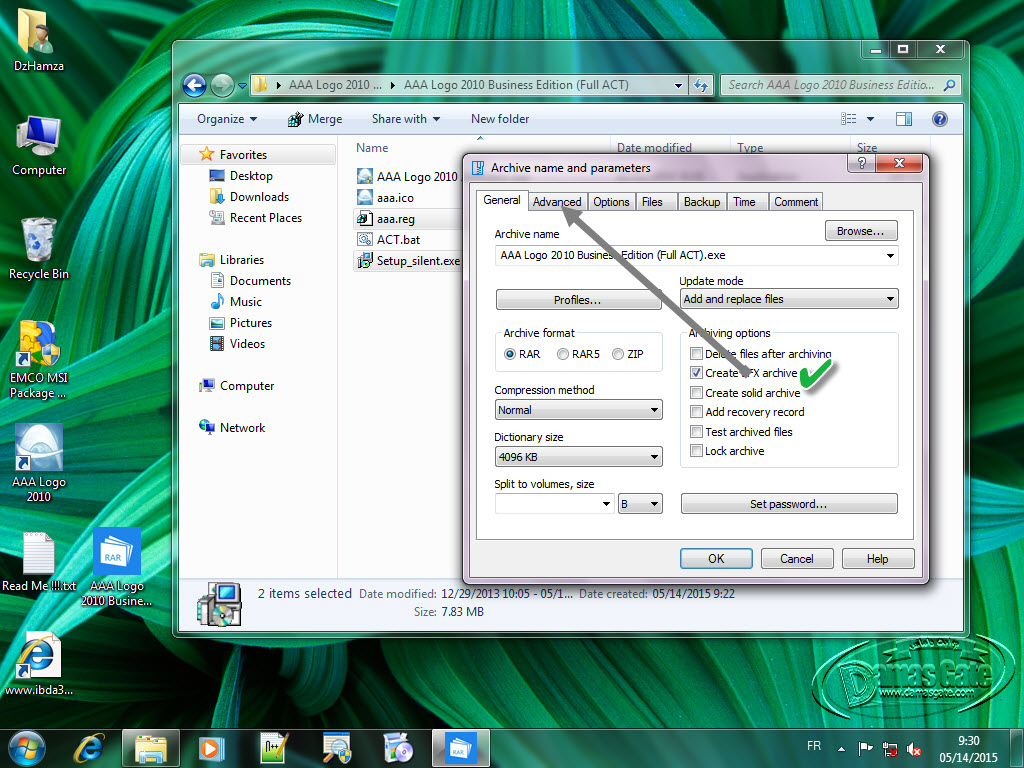Click the Set password... button

click(788, 504)
